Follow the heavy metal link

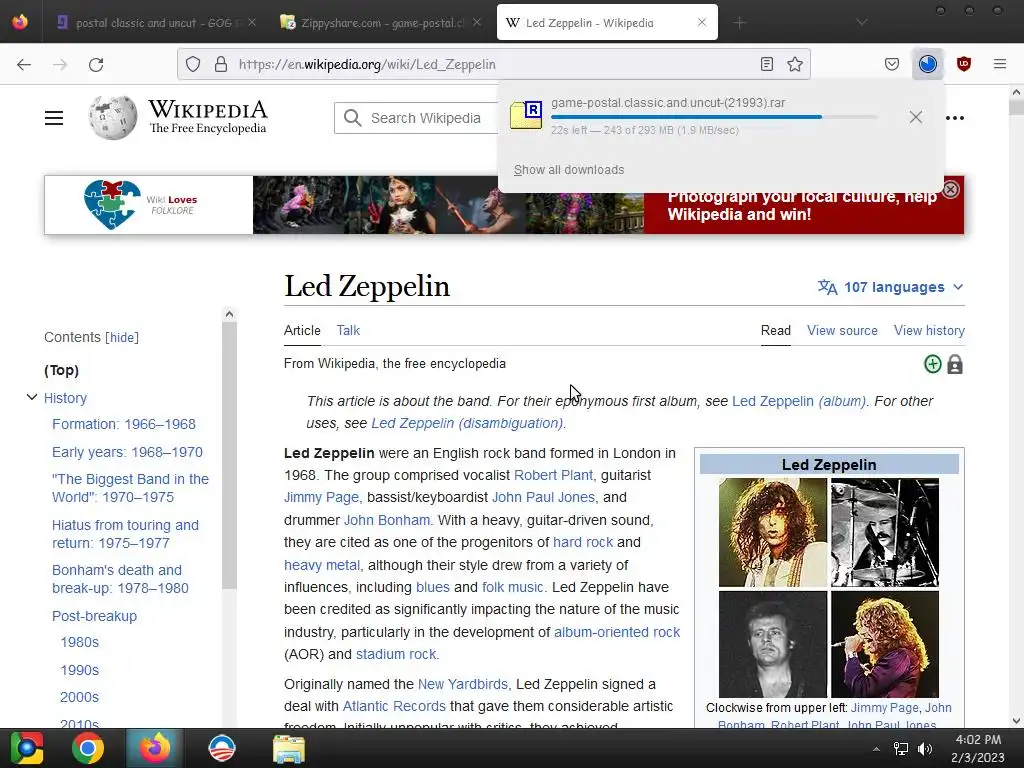click(322, 566)
